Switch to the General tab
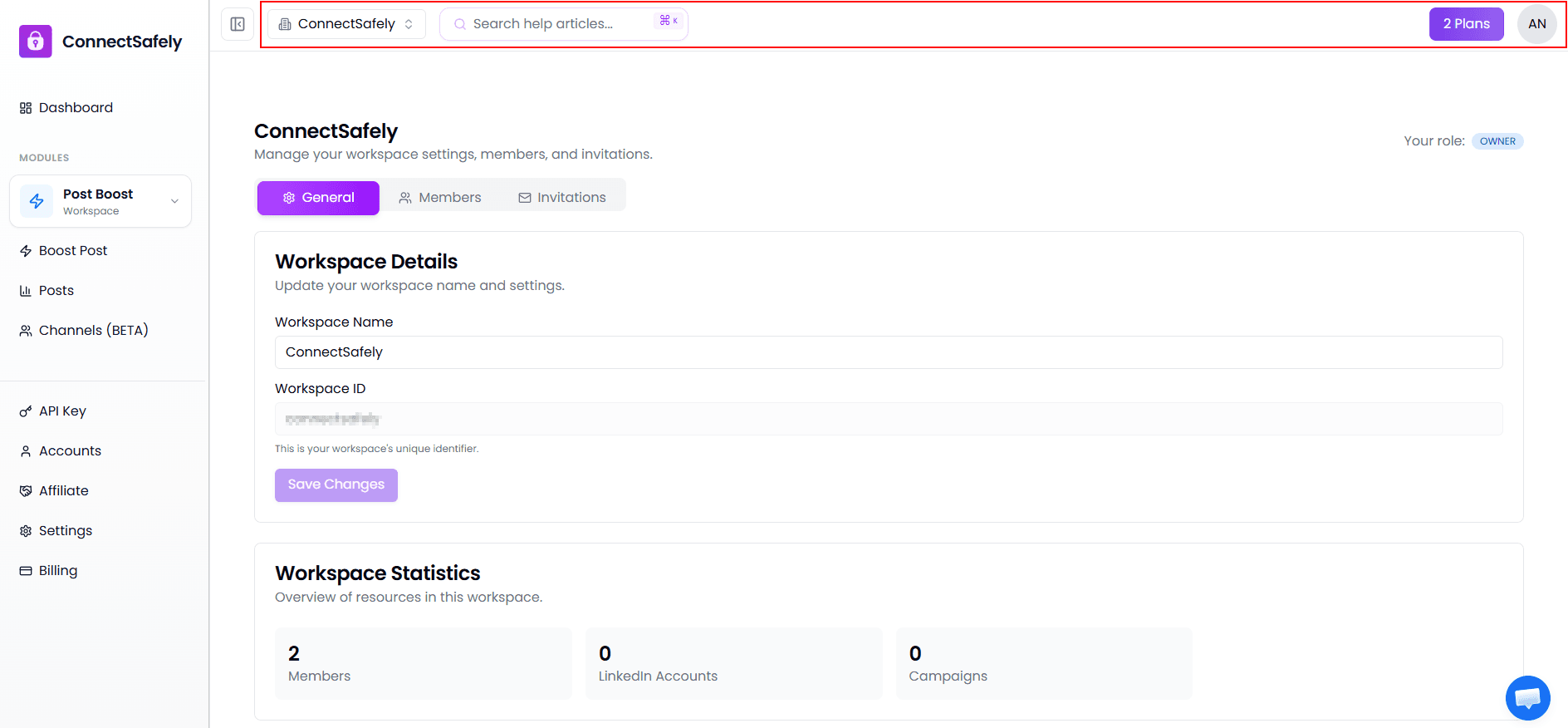Screen dimensions: 1568x728 click(318, 198)
